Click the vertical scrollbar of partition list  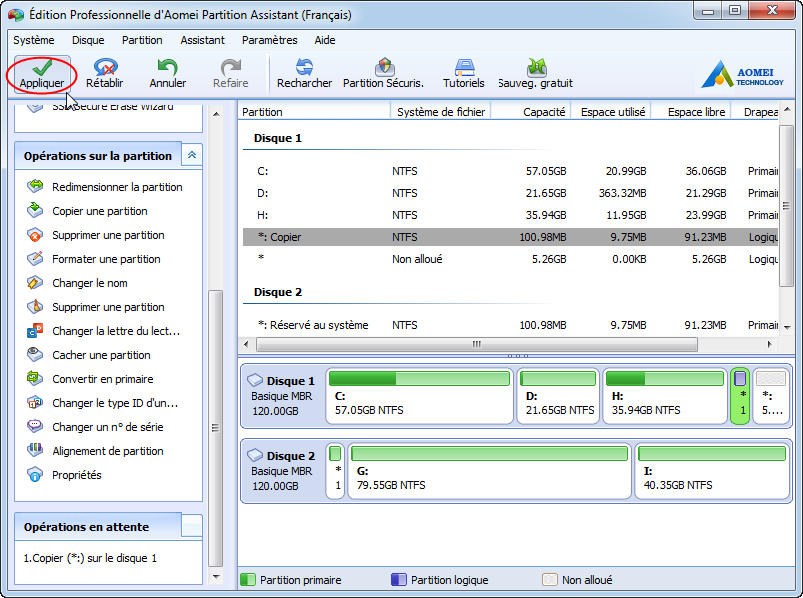pyautogui.click(x=786, y=206)
